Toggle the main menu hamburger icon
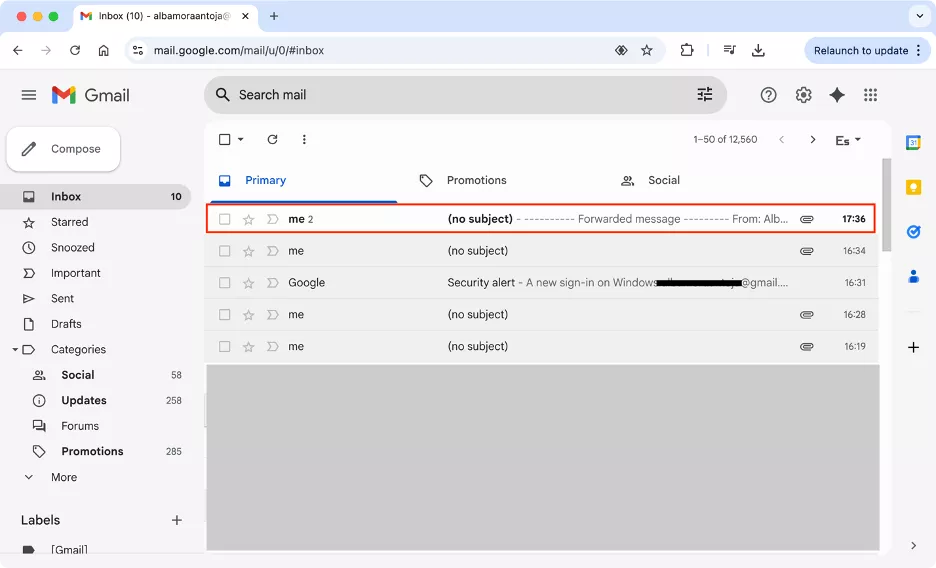 [x=29, y=95]
